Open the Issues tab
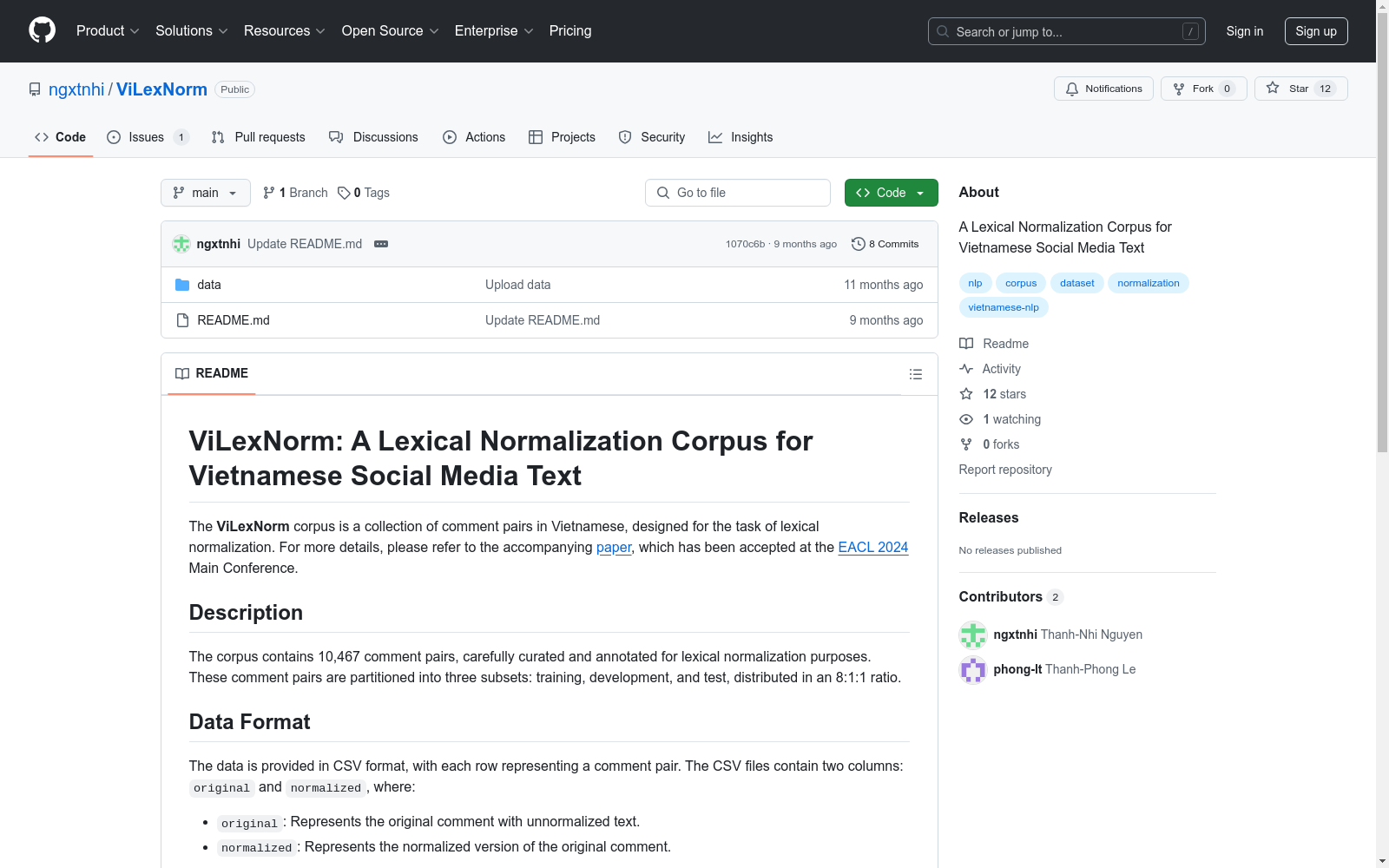This screenshot has height=868, width=1389. pos(147,137)
